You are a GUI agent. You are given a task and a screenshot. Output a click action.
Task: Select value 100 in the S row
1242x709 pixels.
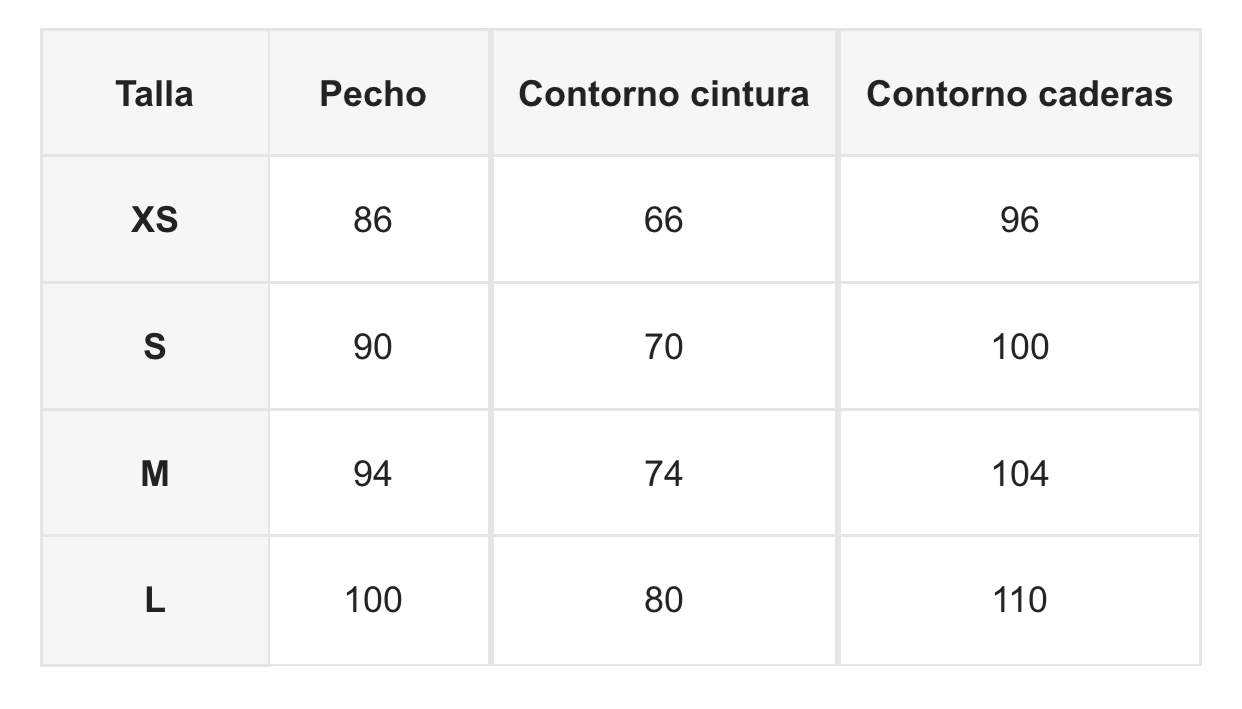(1019, 347)
